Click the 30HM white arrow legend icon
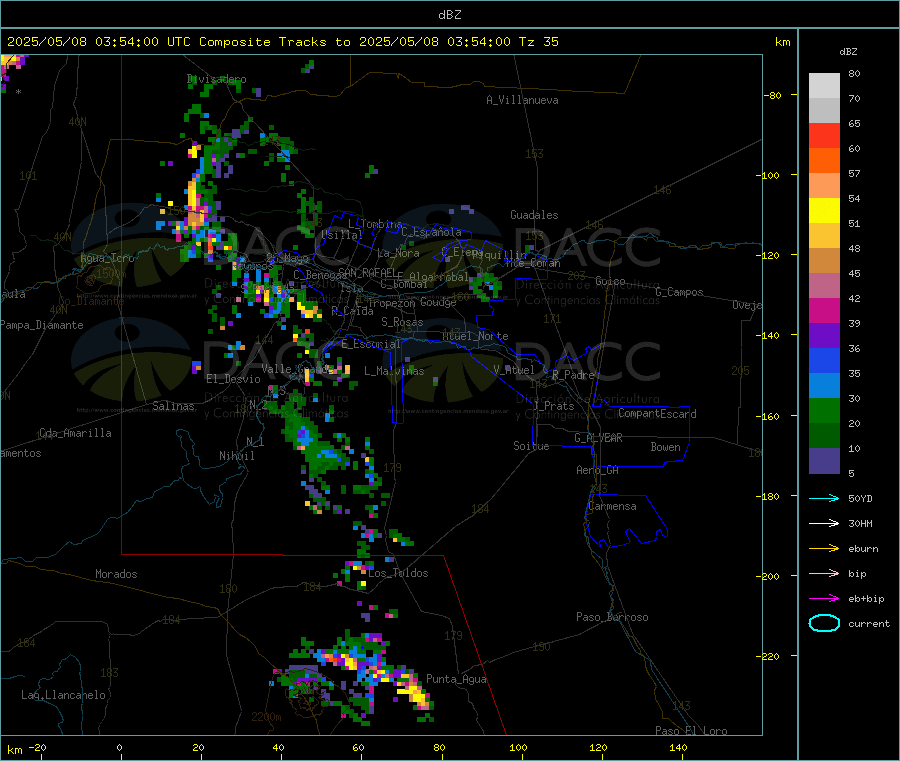The image size is (900, 761). (x=824, y=523)
